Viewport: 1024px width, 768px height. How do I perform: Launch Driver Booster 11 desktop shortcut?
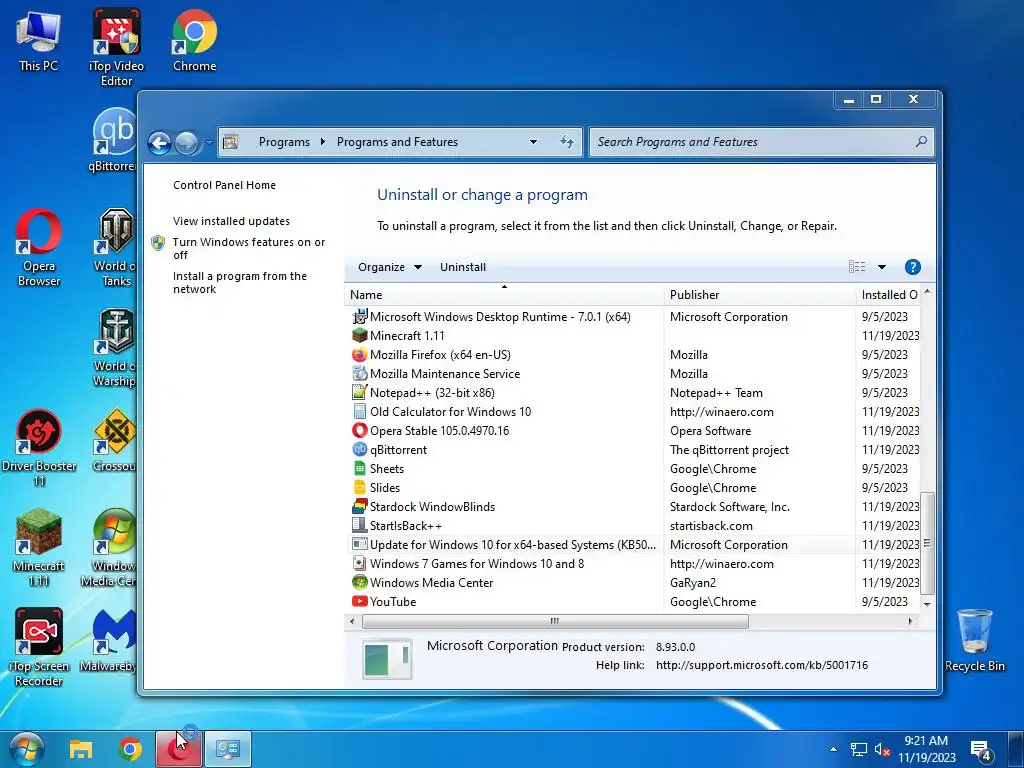tap(39, 448)
